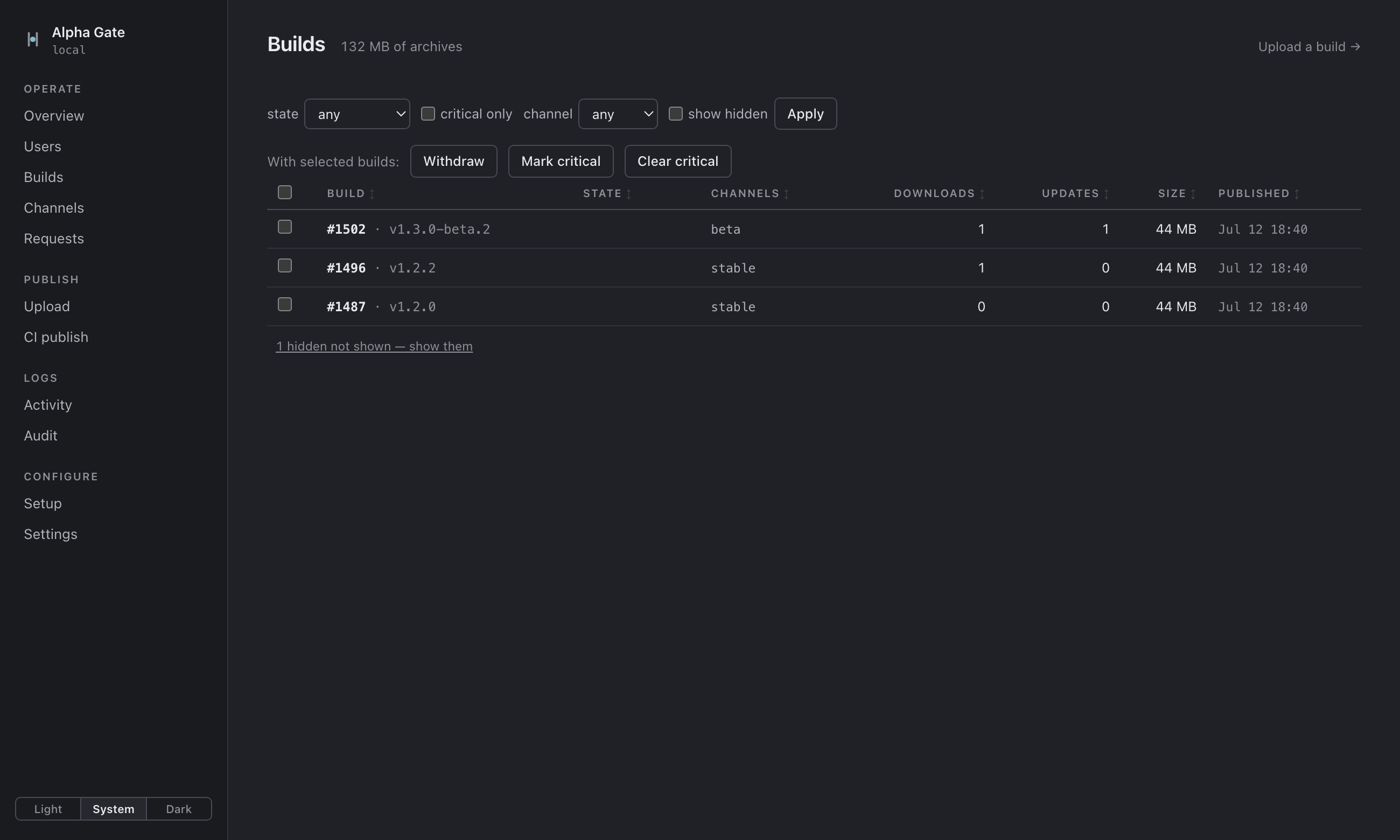Screen dimensions: 1400x840
Task: View the Activity log
Action: click(x=48, y=405)
